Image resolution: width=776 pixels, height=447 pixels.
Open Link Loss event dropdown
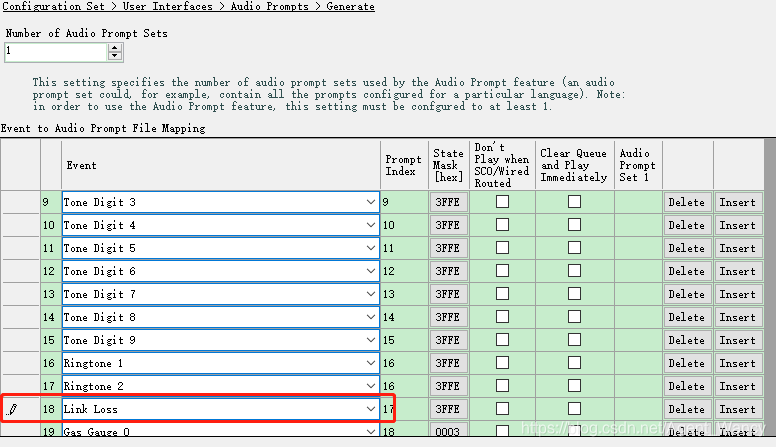(x=370, y=409)
